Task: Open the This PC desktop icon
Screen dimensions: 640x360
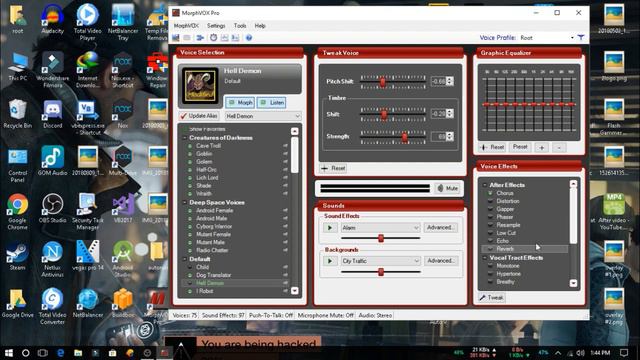Action: 18,67
